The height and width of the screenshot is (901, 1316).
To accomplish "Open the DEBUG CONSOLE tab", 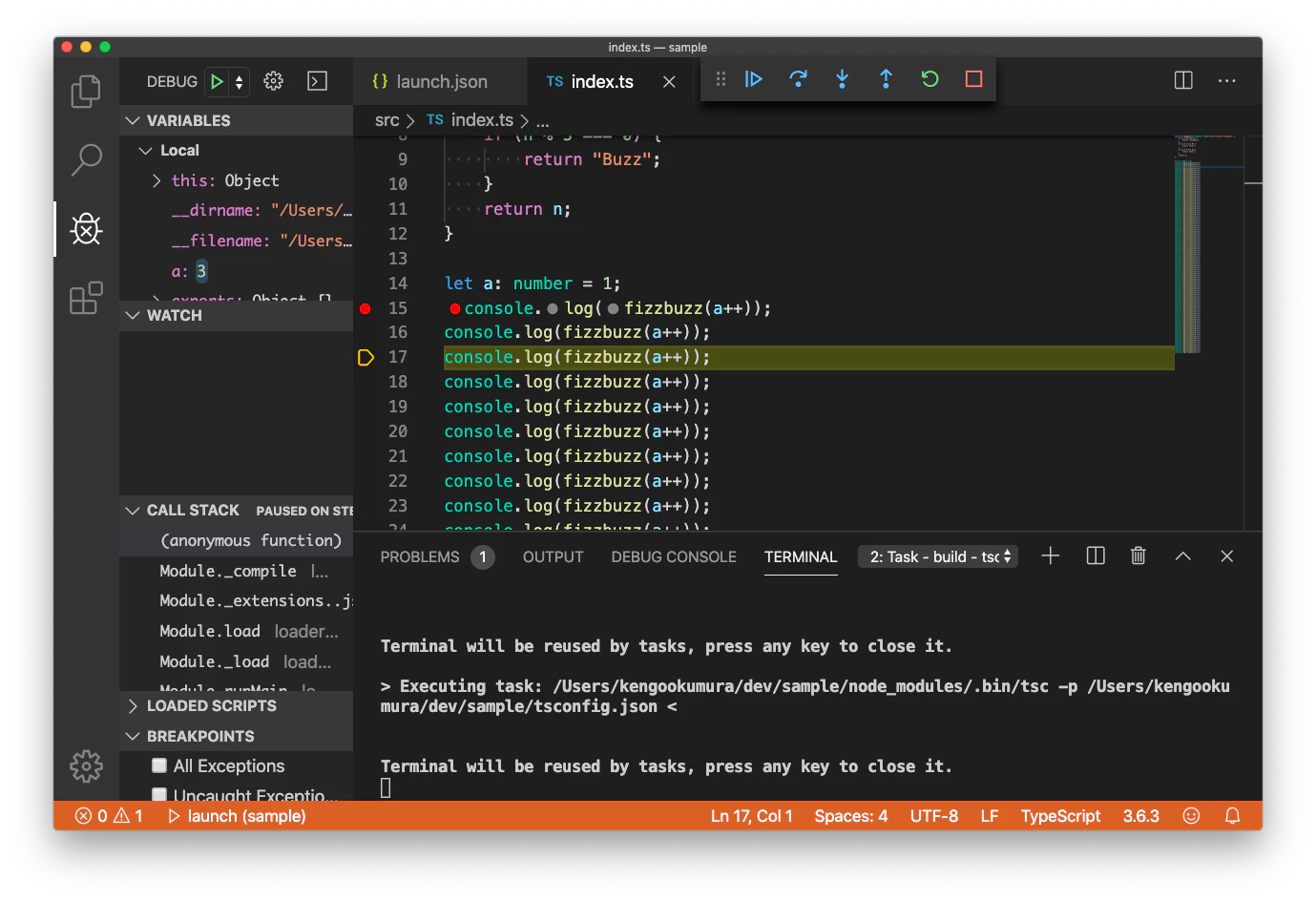I will [x=673, y=556].
